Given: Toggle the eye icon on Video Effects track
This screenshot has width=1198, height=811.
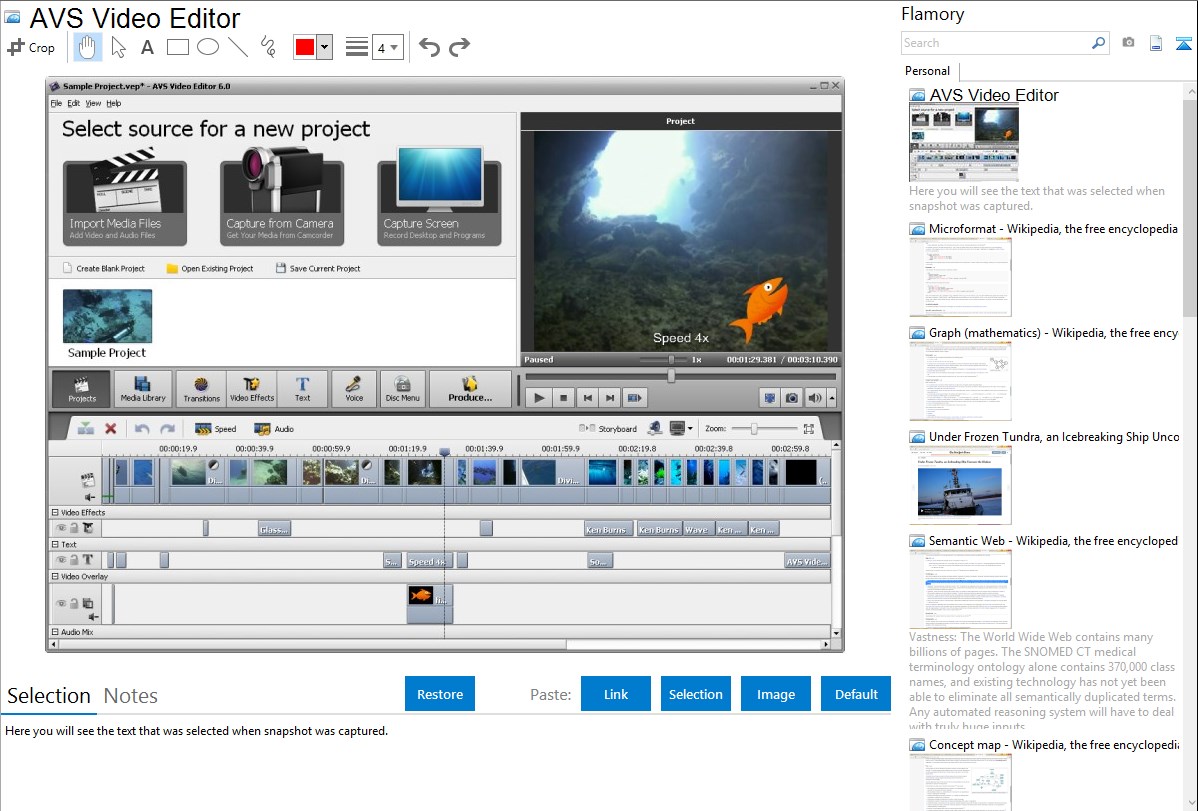Looking at the screenshot, I should 61,528.
